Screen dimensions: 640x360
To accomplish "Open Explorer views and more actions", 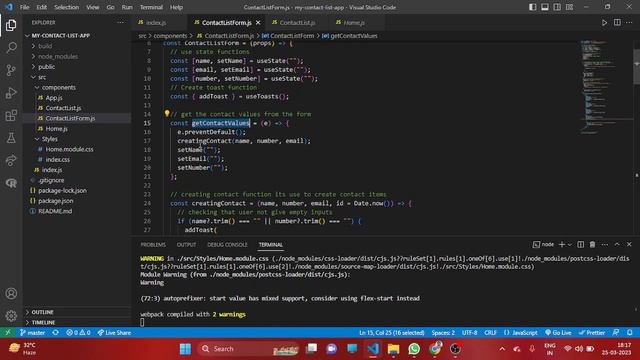I will pos(120,22).
